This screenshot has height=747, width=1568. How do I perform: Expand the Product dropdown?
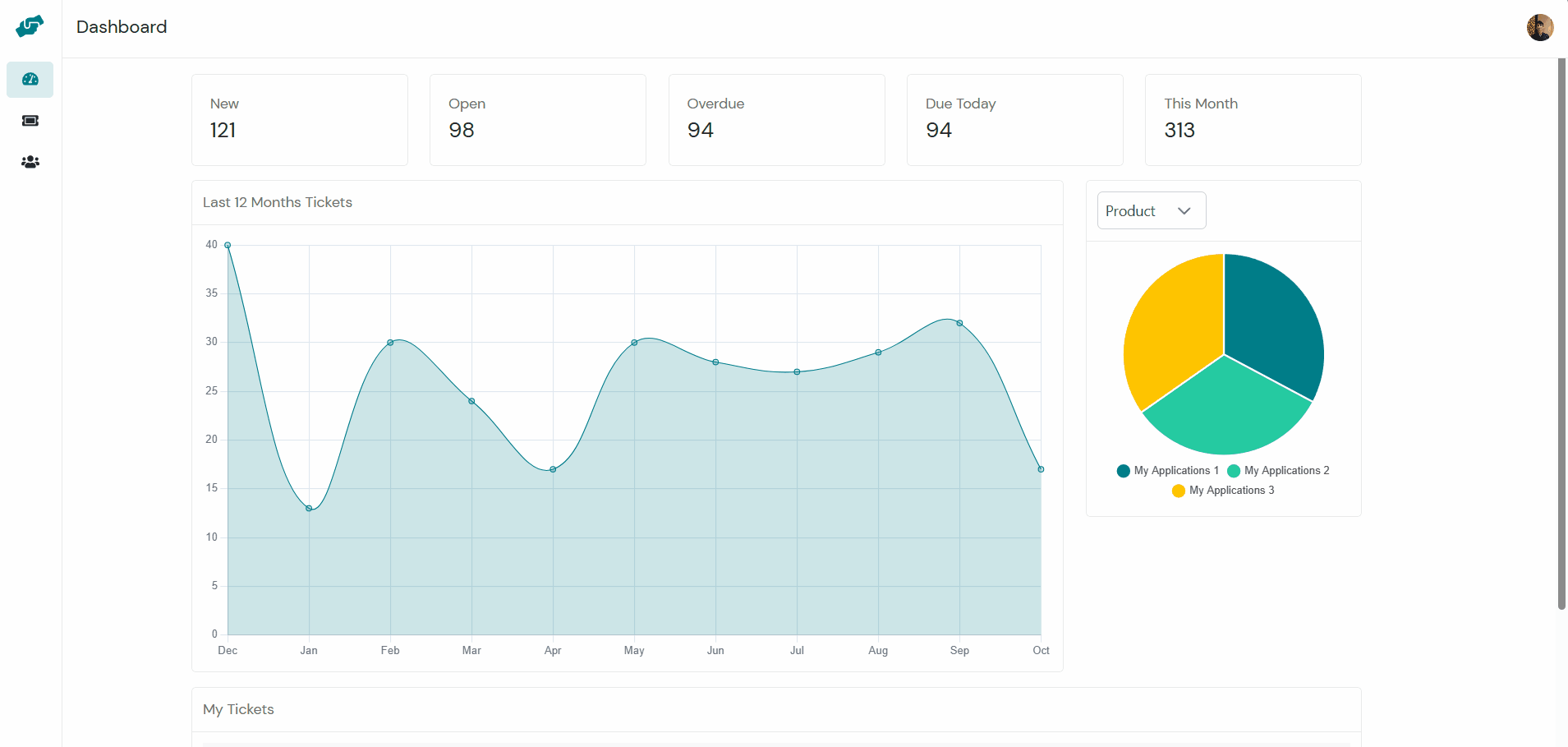coord(1151,211)
